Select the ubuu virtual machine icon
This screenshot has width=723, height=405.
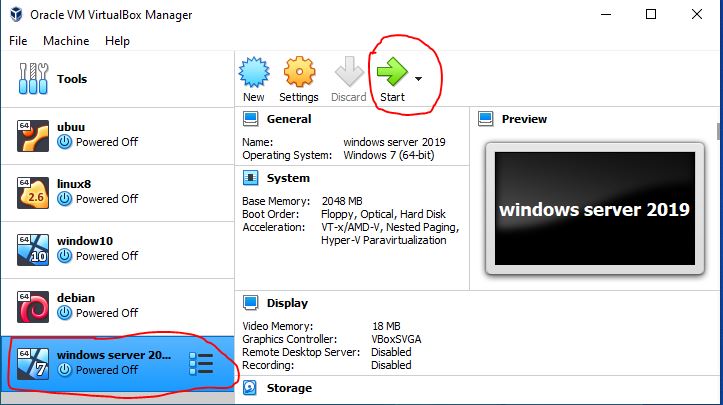coord(33,136)
